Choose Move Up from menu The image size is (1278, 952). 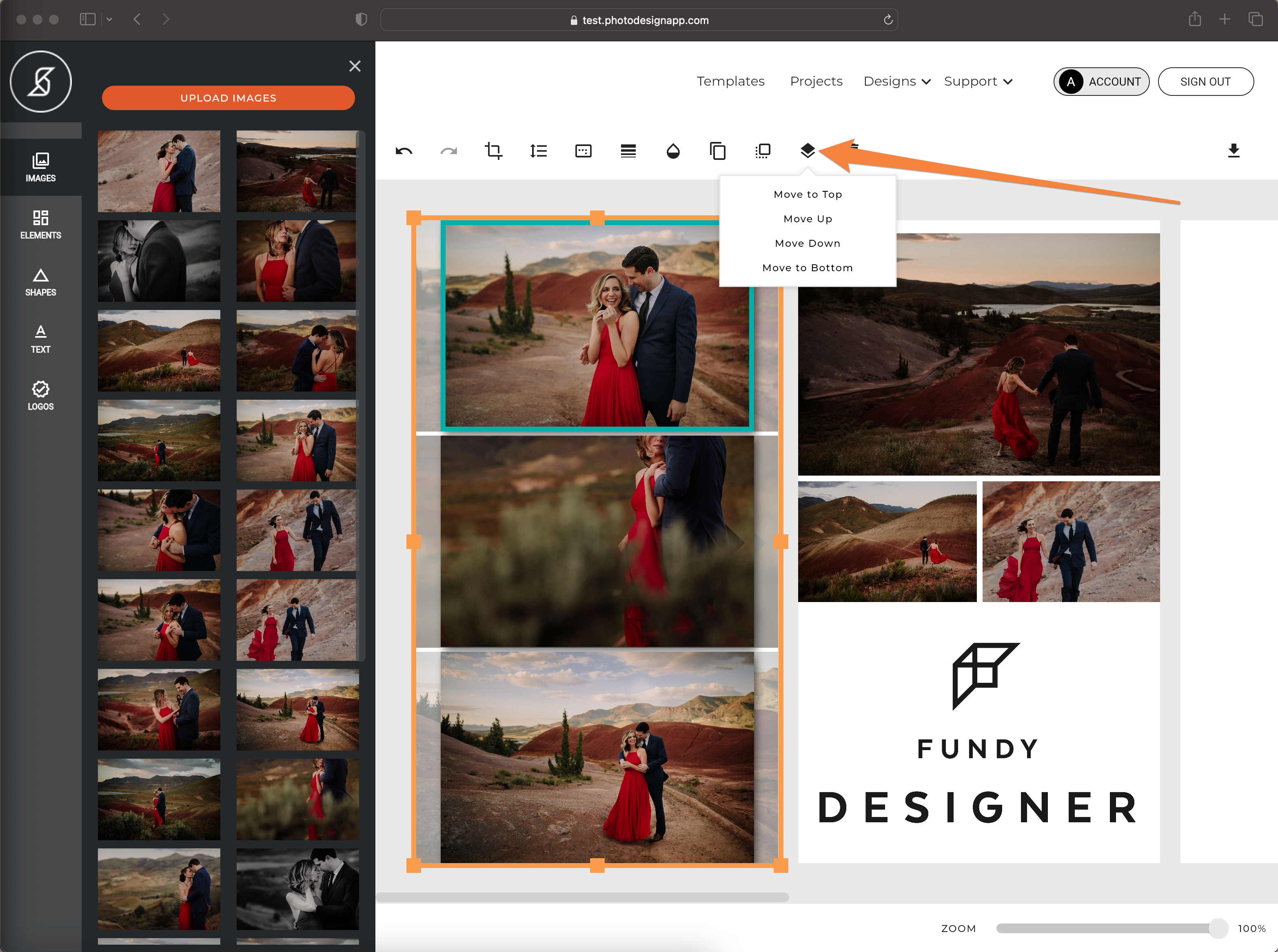coord(808,219)
